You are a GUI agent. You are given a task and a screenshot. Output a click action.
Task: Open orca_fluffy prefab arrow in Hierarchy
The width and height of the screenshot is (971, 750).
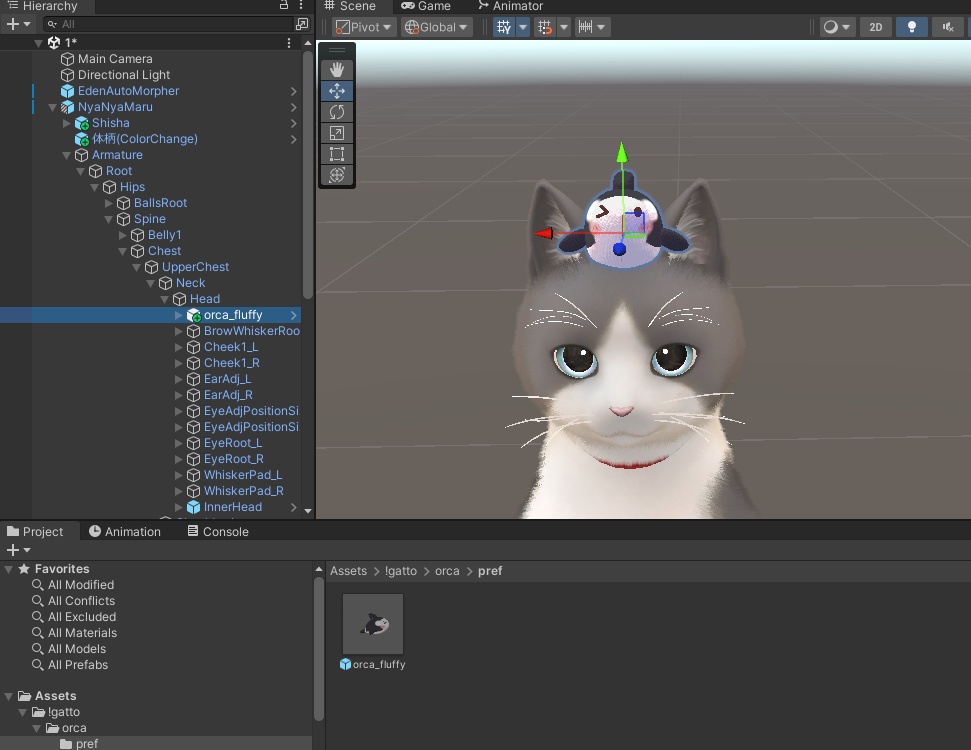(294, 315)
